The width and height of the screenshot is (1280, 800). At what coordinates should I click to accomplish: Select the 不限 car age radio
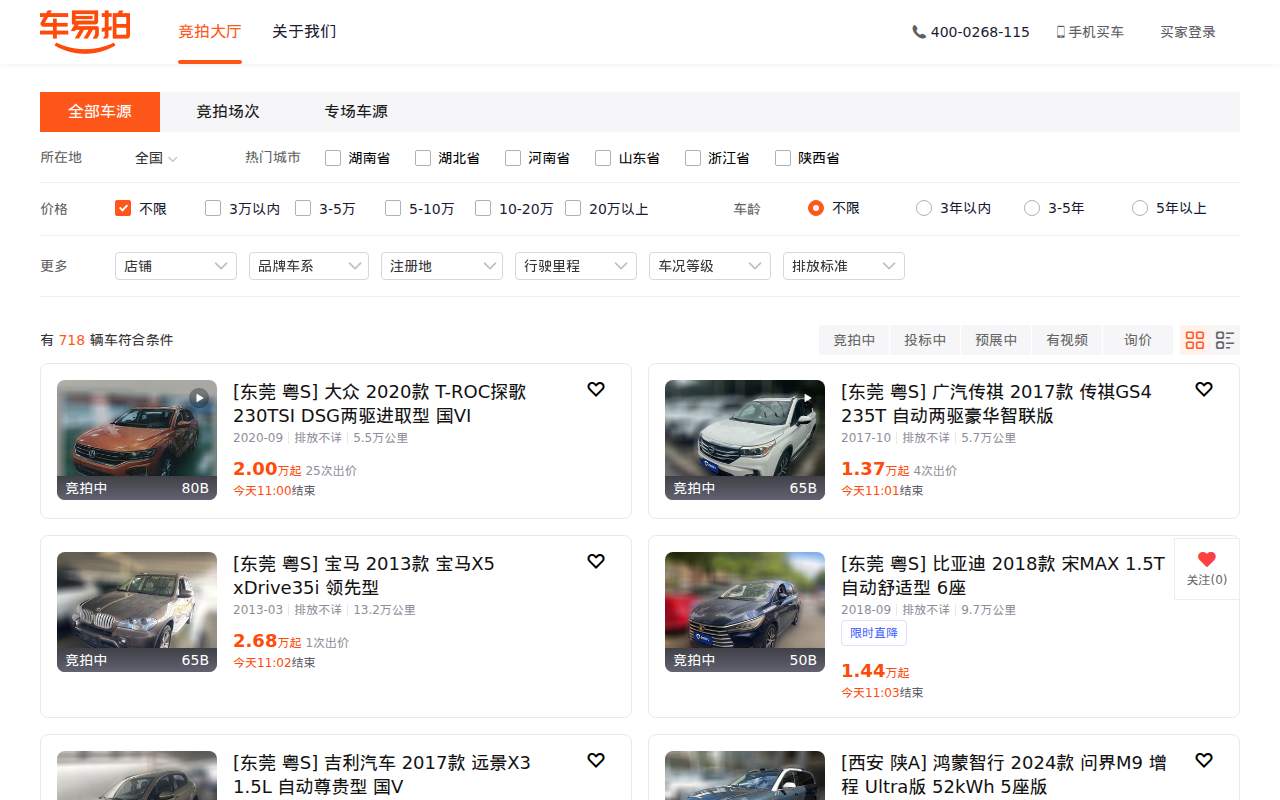pos(816,208)
